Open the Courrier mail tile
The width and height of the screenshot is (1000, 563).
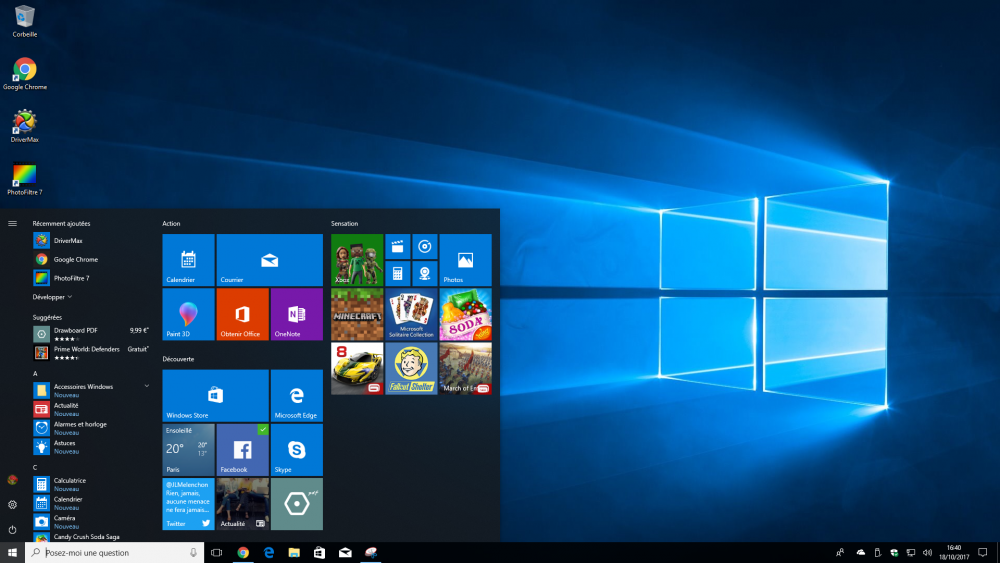[x=270, y=260]
